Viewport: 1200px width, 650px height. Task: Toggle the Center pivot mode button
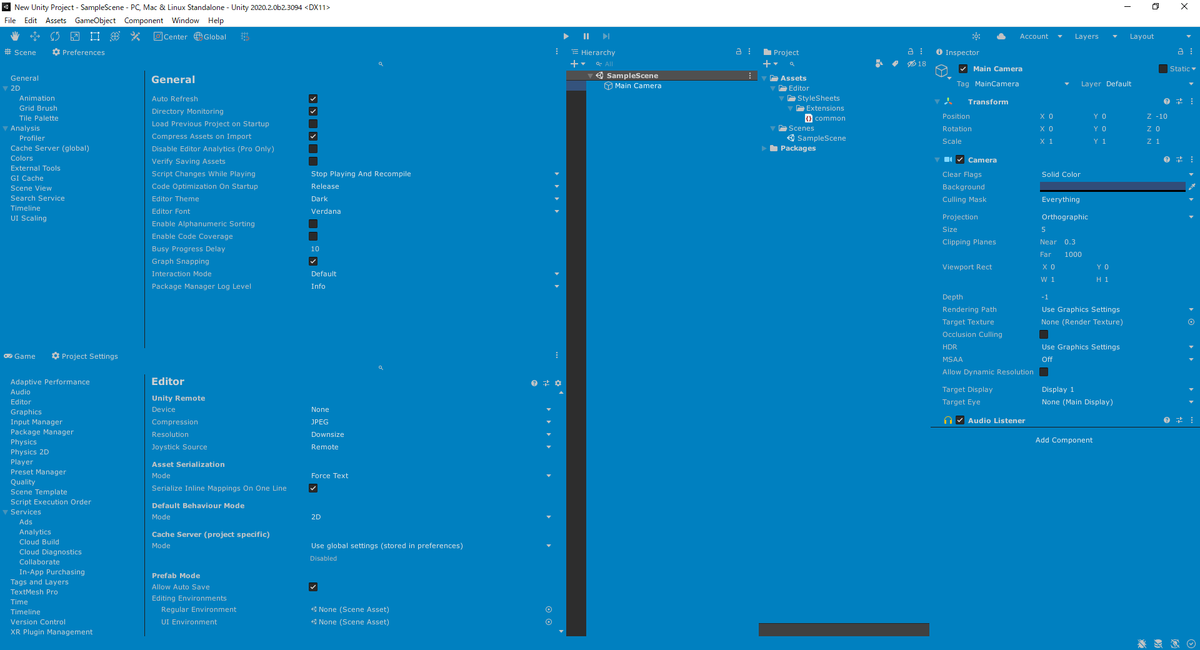tap(170, 36)
